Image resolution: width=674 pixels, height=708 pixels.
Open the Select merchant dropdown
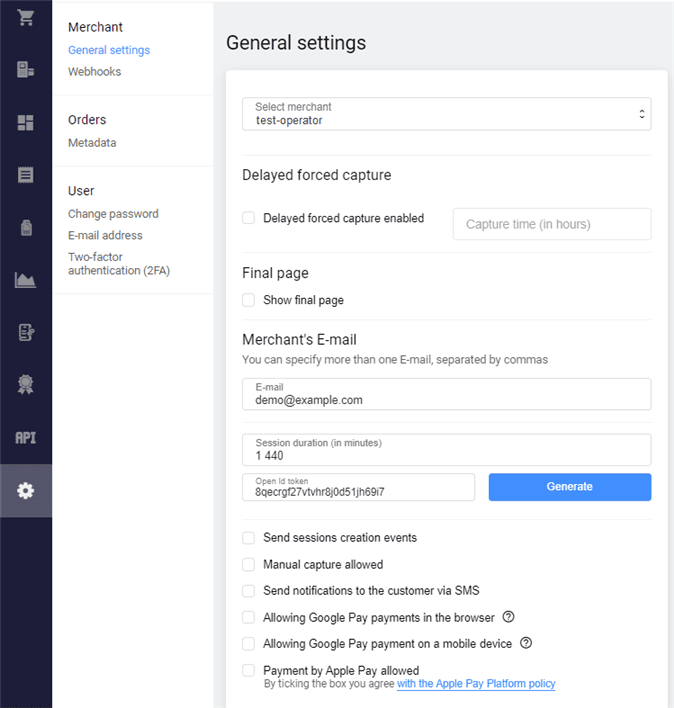point(446,114)
